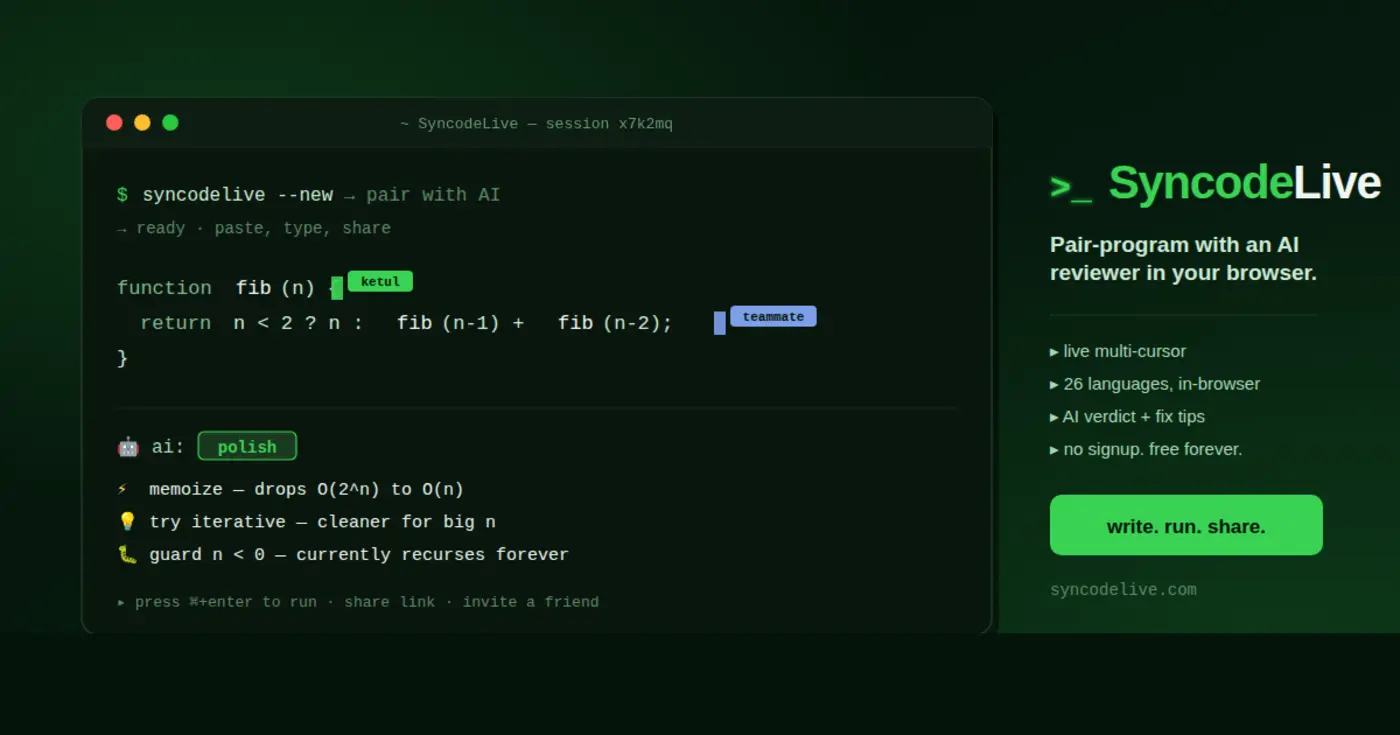Click the closing brace of the function

[x=123, y=358]
